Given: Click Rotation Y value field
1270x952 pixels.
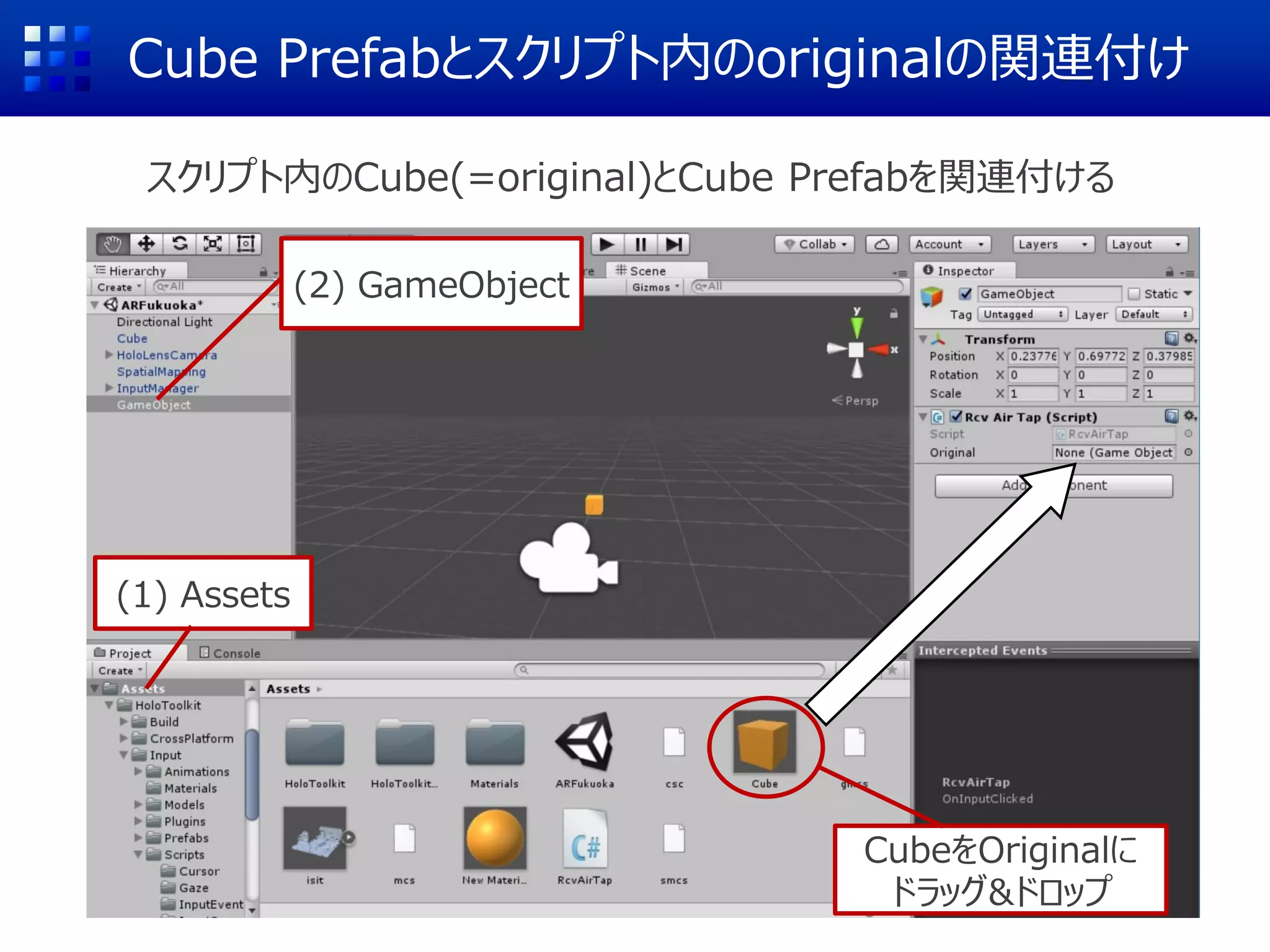Looking at the screenshot, I should pyautogui.click(x=1101, y=375).
